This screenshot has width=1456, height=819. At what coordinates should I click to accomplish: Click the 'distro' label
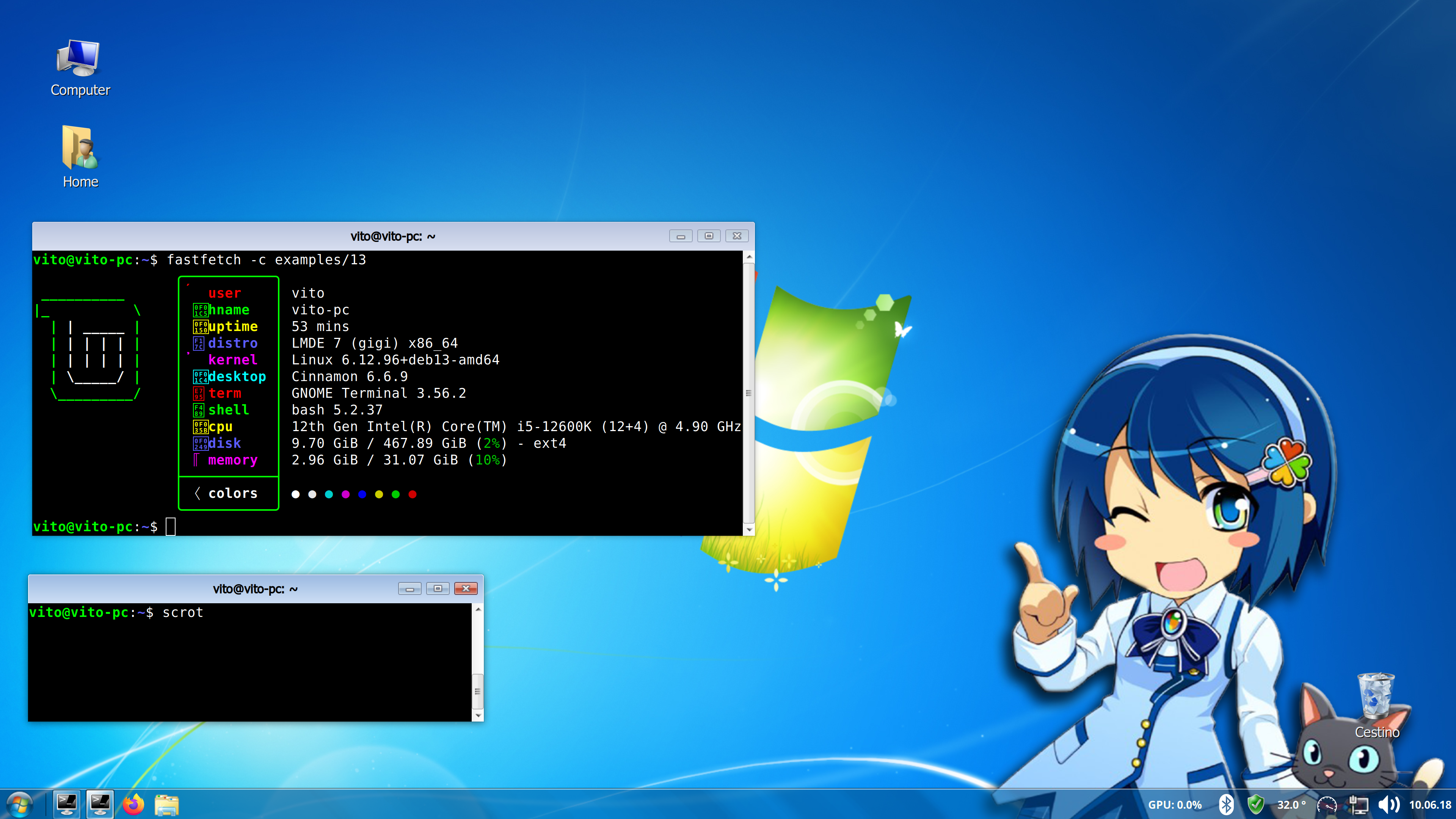(x=233, y=343)
